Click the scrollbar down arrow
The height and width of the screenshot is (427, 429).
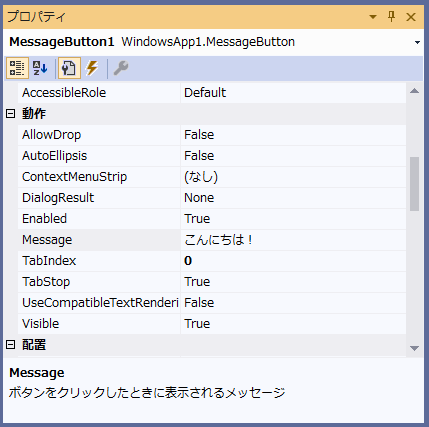[414, 348]
